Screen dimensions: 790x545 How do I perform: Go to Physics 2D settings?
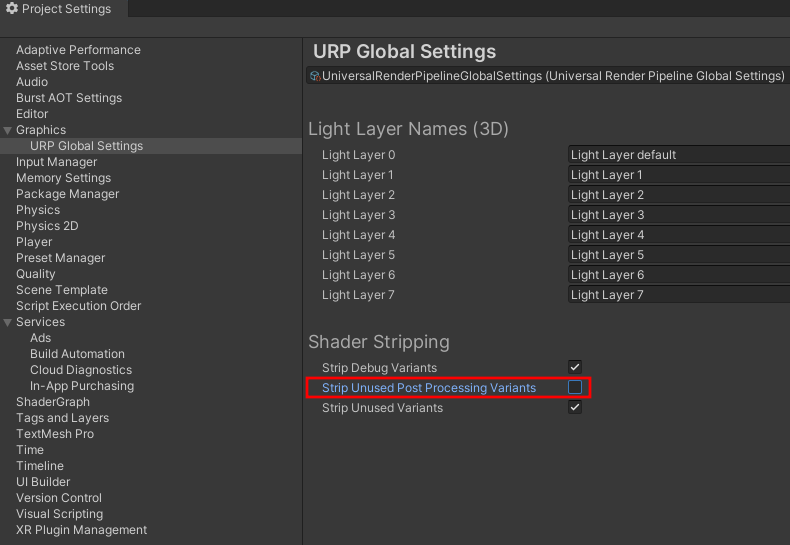pos(47,226)
